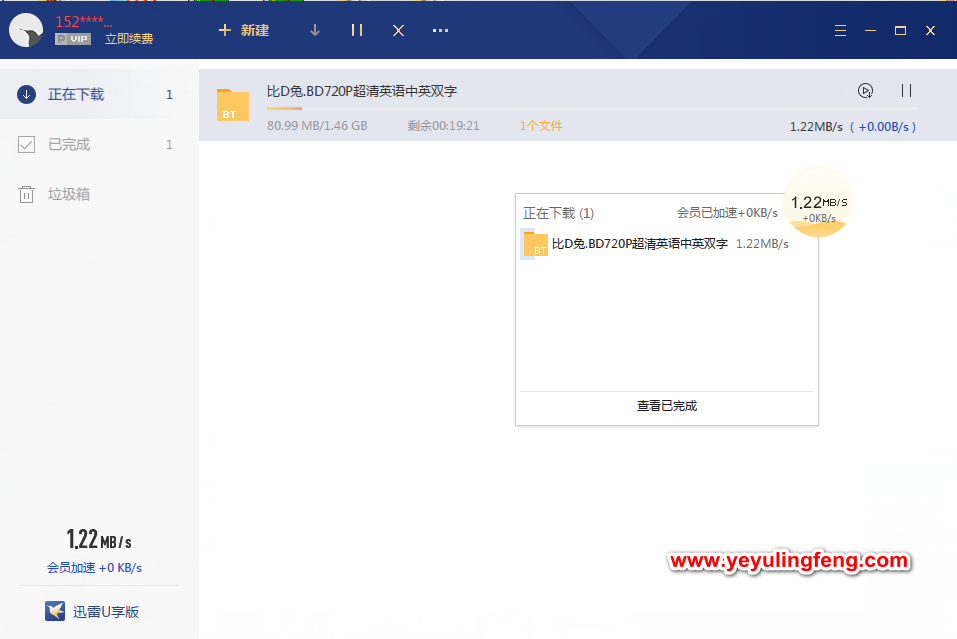Click the task speed 1.22MB/s in the row
Image resolution: width=957 pixels, height=639 pixels.
pos(816,127)
